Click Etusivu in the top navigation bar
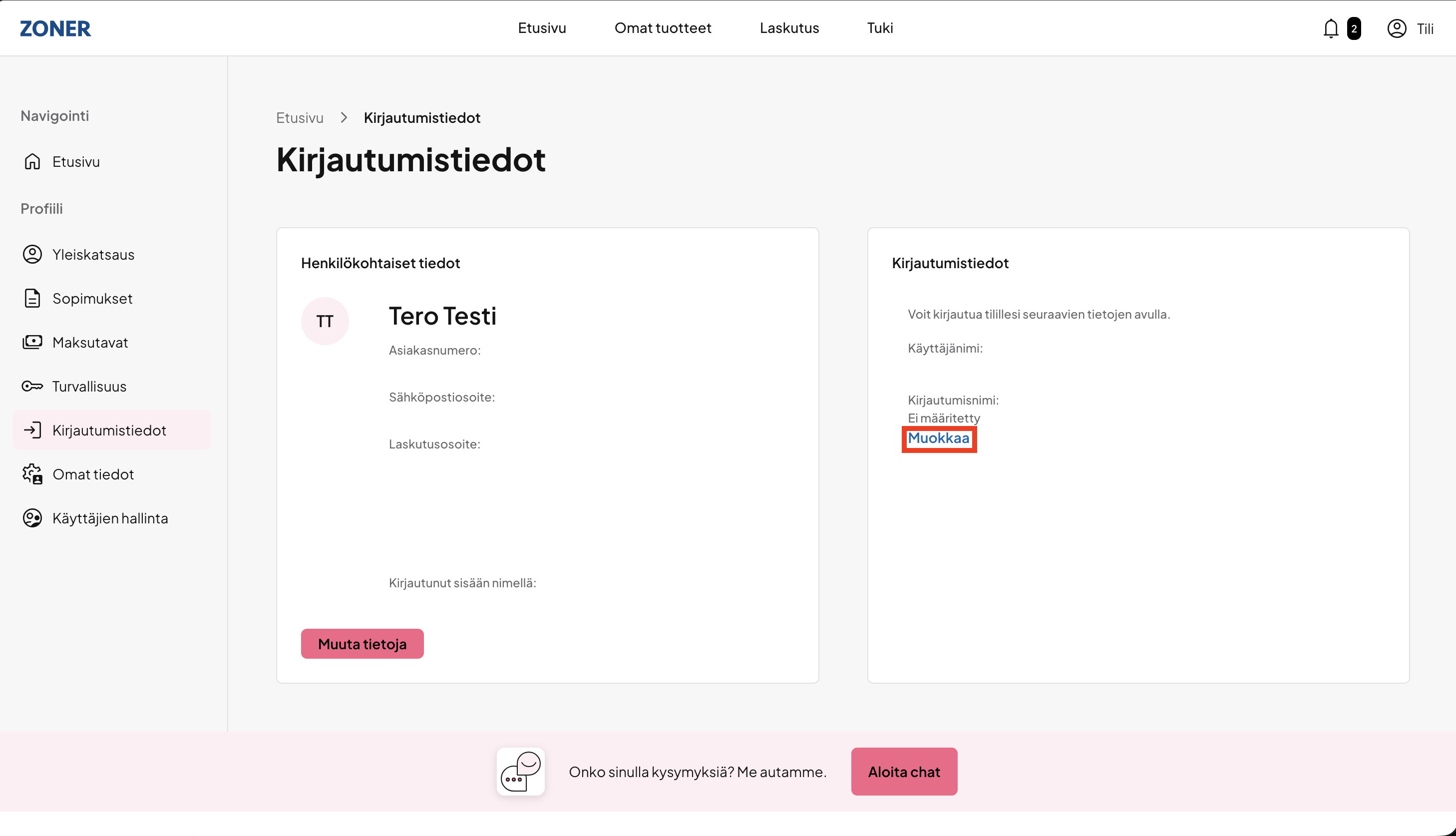Screen dimensions: 1456x836 (542, 28)
